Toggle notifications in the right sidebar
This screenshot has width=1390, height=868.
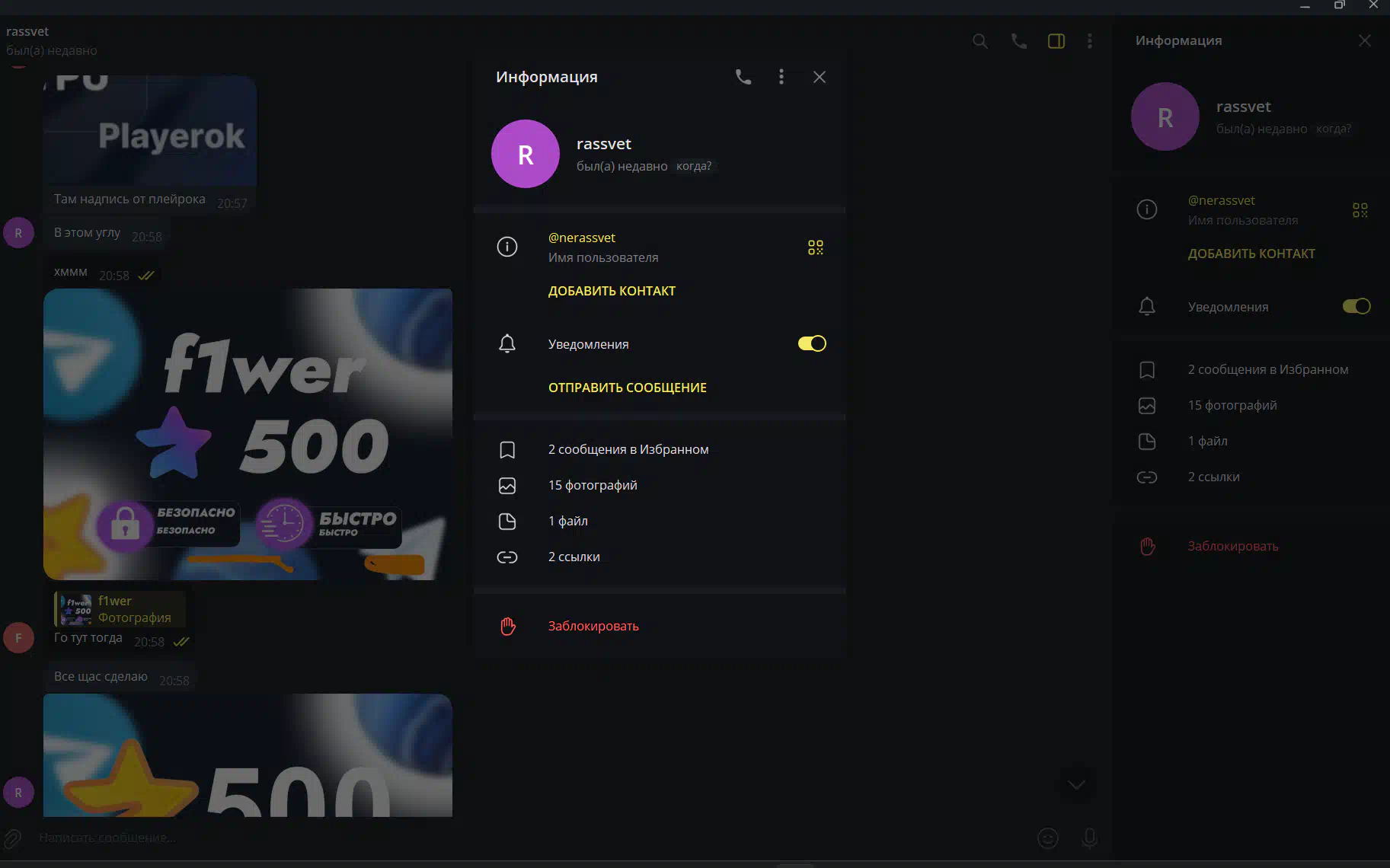[1356, 306]
